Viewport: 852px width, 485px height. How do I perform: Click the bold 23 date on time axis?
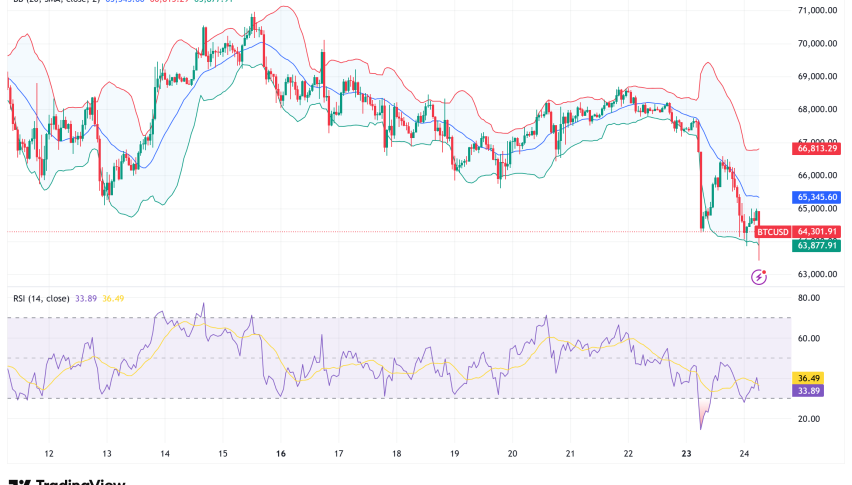(687, 453)
